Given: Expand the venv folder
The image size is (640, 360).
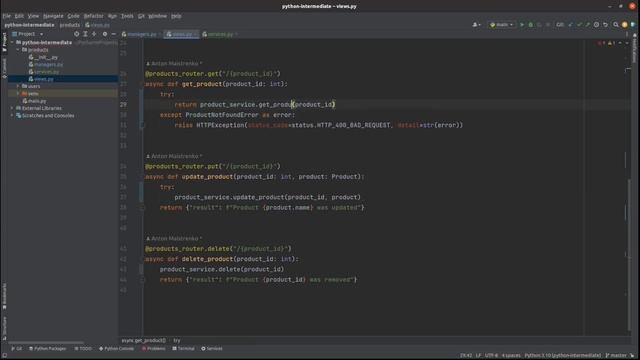Looking at the screenshot, I should [x=18, y=93].
